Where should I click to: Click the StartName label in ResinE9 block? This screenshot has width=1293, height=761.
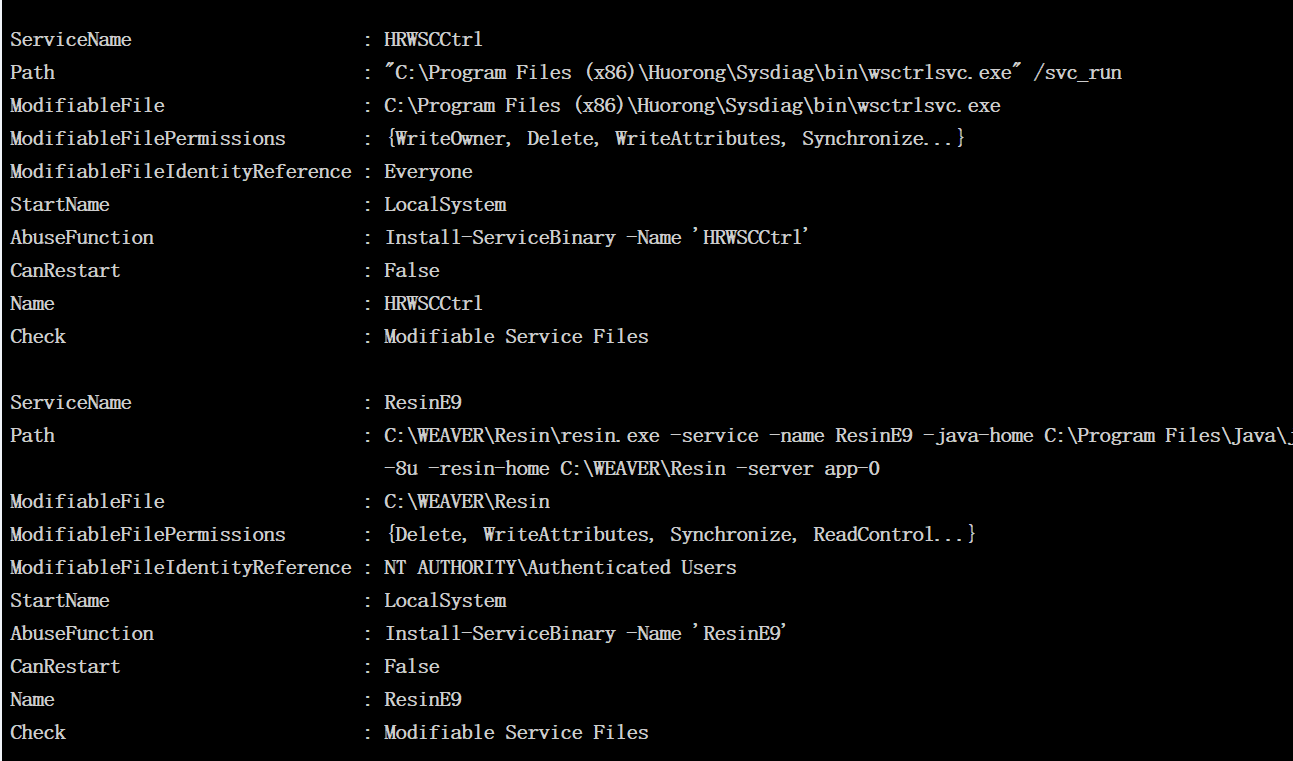point(60,601)
